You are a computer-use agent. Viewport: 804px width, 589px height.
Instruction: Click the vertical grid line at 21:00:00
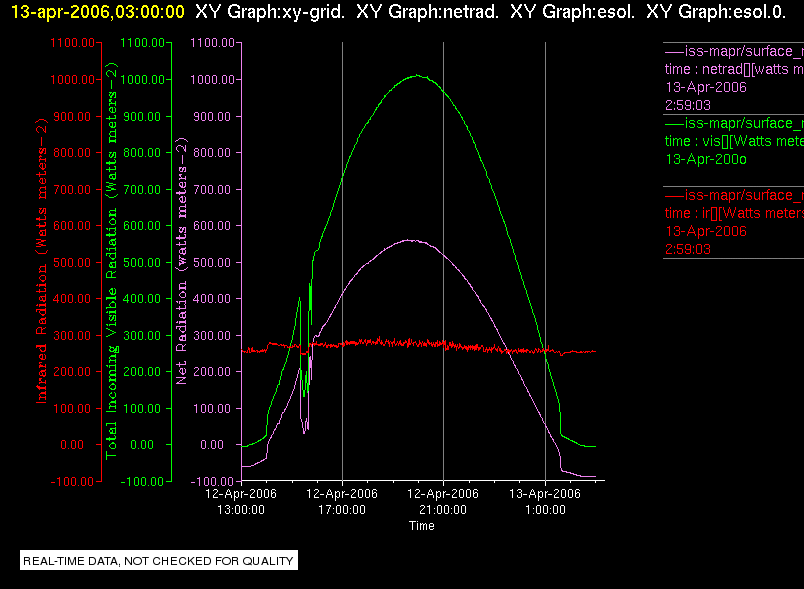(x=444, y=261)
